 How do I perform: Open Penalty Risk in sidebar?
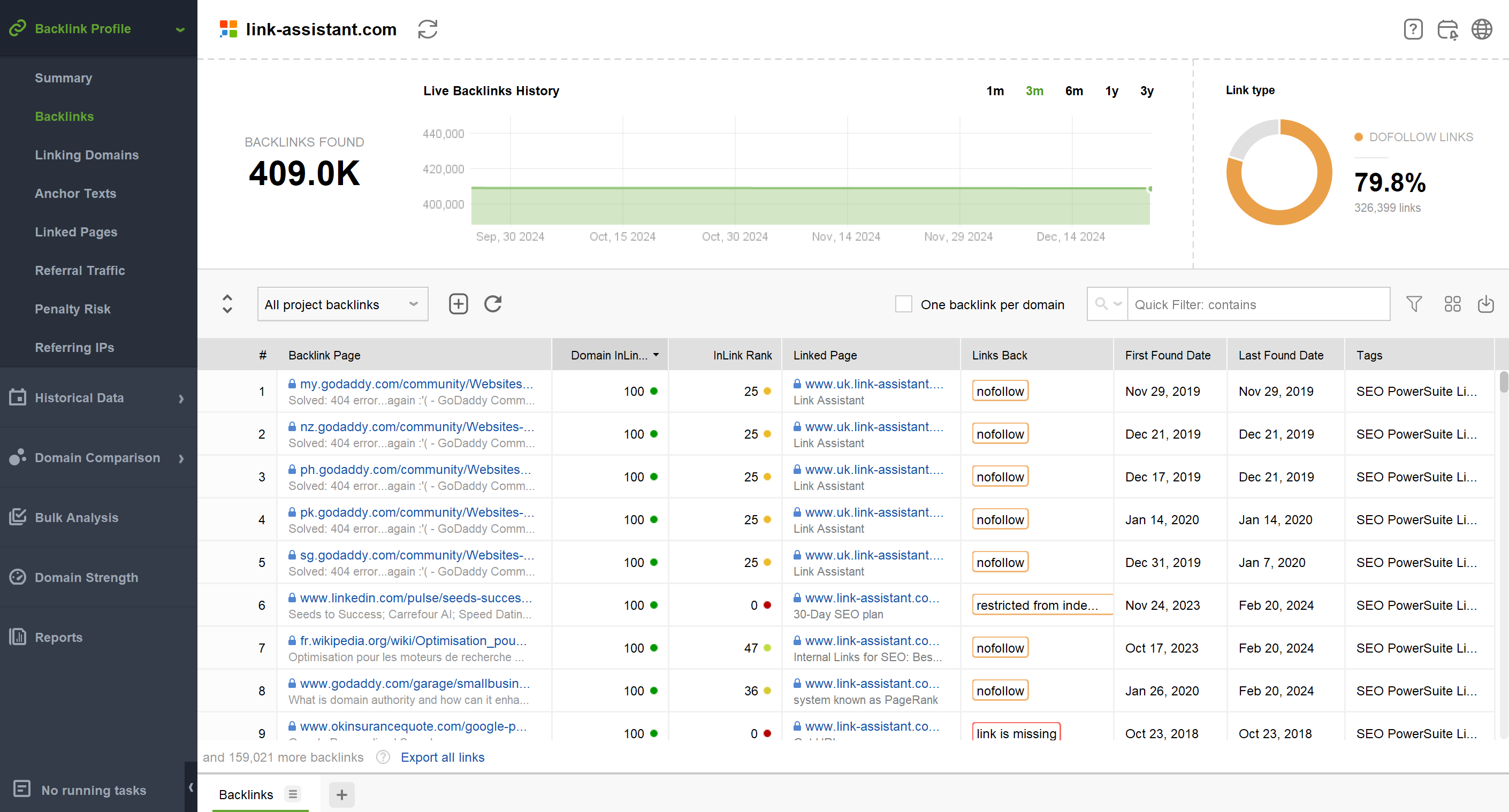click(73, 309)
